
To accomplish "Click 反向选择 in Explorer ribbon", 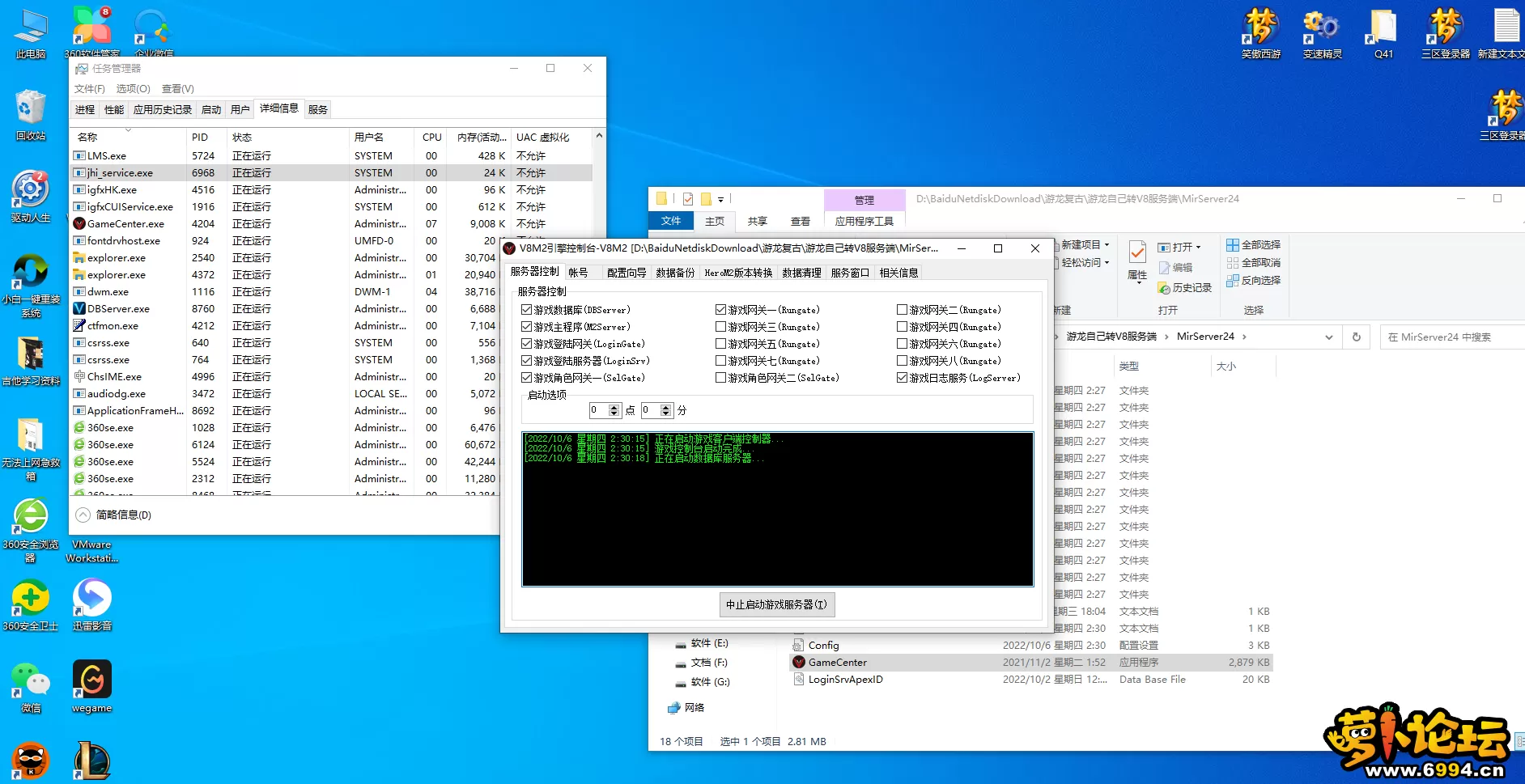I will pyautogui.click(x=1253, y=281).
